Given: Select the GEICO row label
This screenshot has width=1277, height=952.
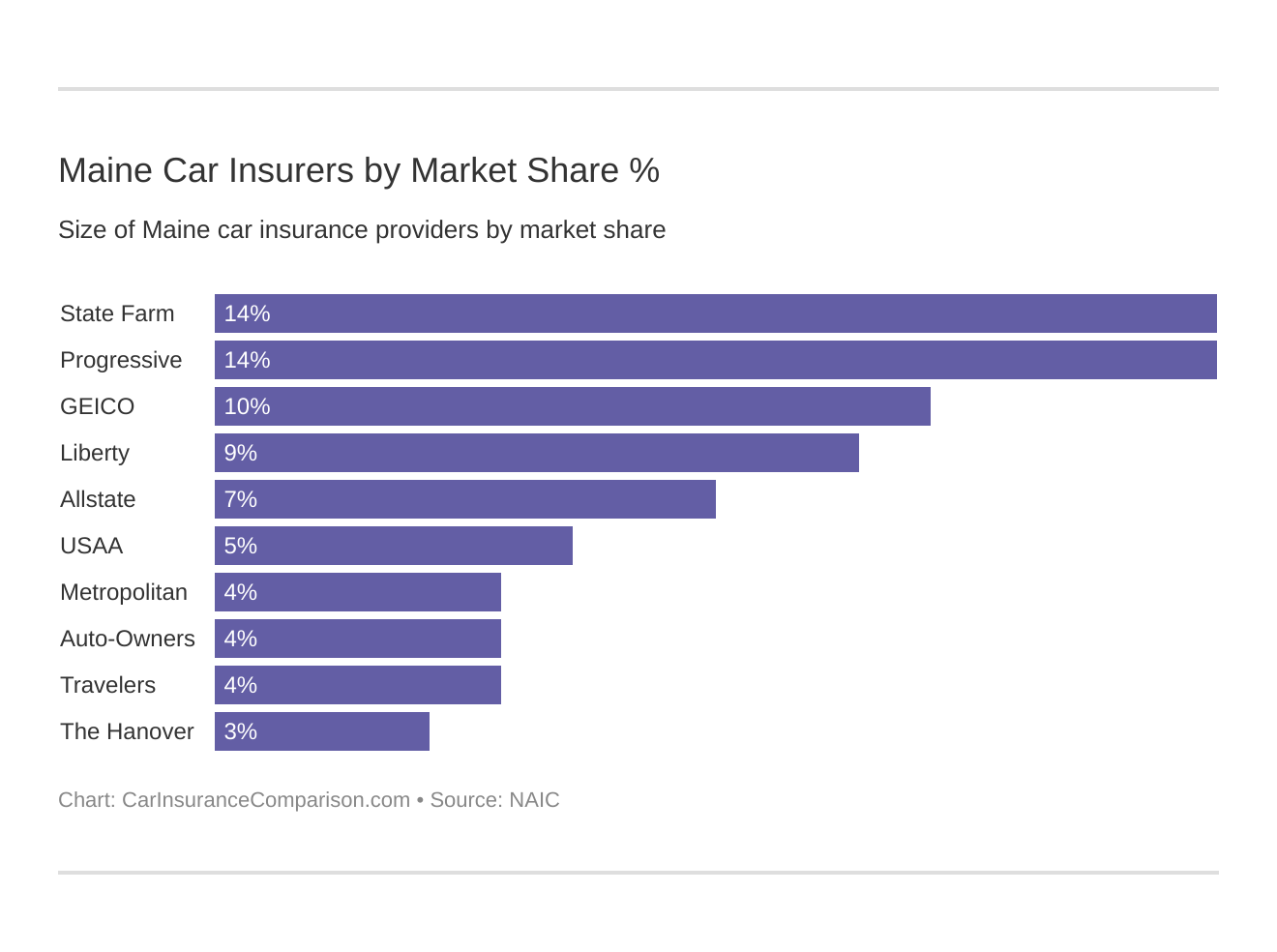Looking at the screenshot, I should pyautogui.click(x=97, y=406).
